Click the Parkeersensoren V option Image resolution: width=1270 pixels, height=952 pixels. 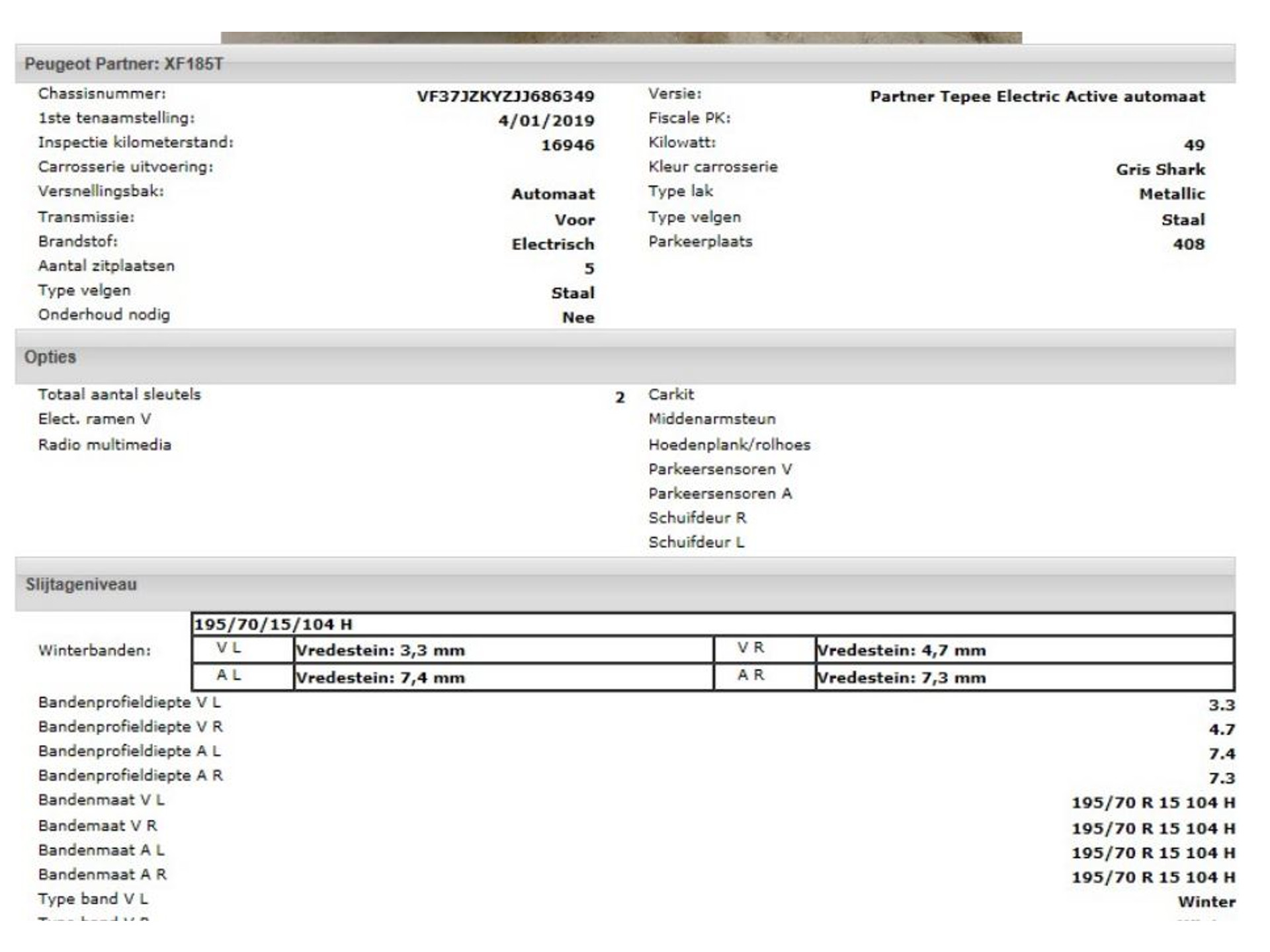point(720,469)
